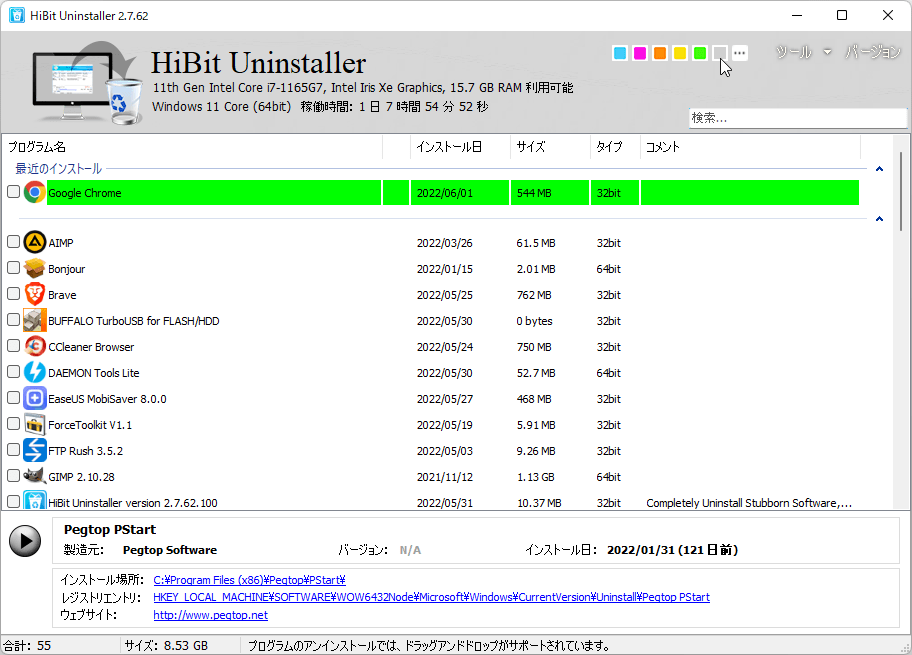The width and height of the screenshot is (912, 655).
Task: Visit the http://www.pegtop.net website link
Action: click(x=210, y=615)
